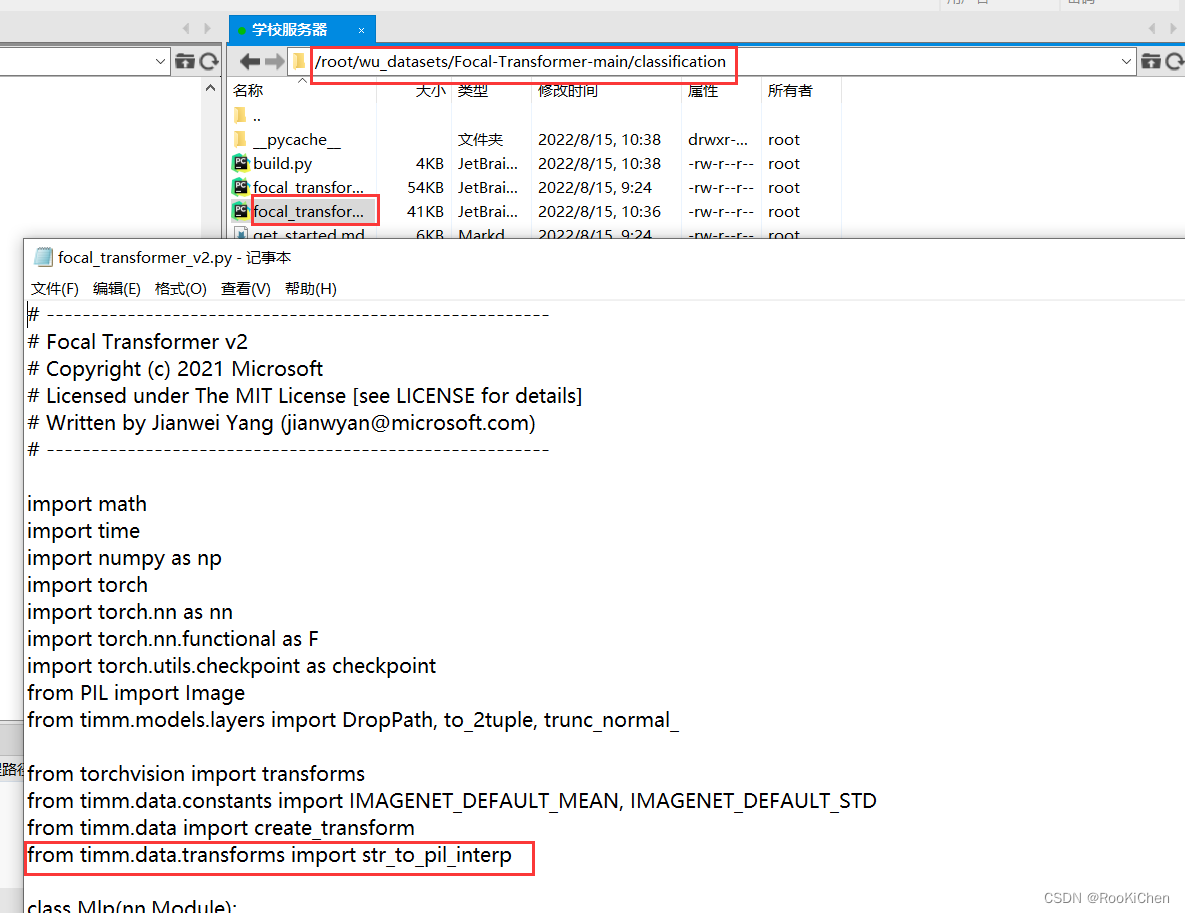Click 54KB size cell
1185x913 pixels.
coord(425,187)
